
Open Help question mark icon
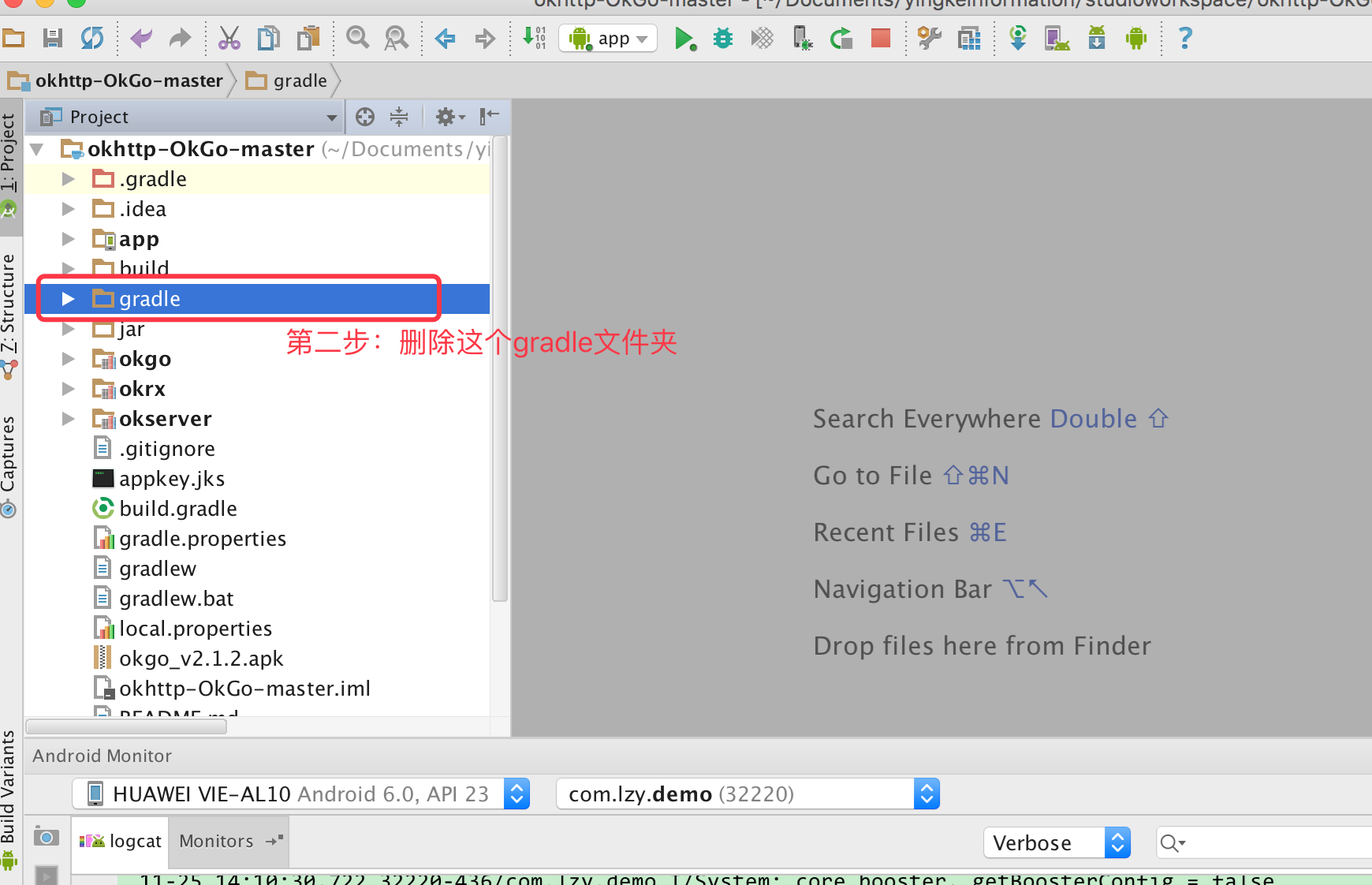(1185, 38)
